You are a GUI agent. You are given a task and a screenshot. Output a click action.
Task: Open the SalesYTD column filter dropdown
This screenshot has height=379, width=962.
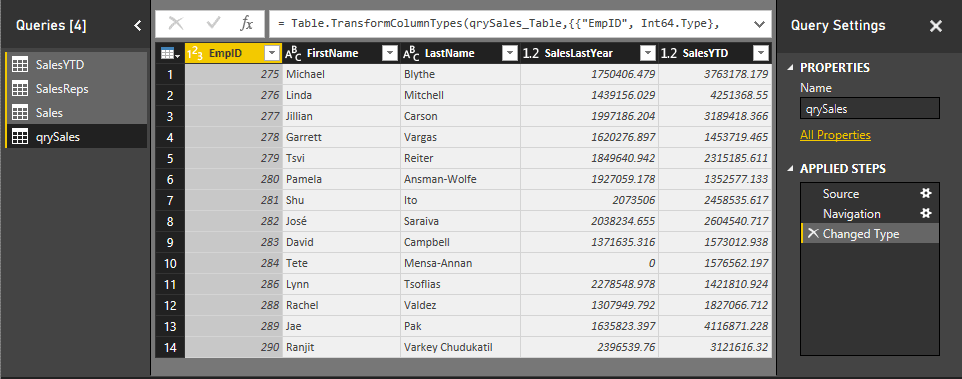pos(761,54)
